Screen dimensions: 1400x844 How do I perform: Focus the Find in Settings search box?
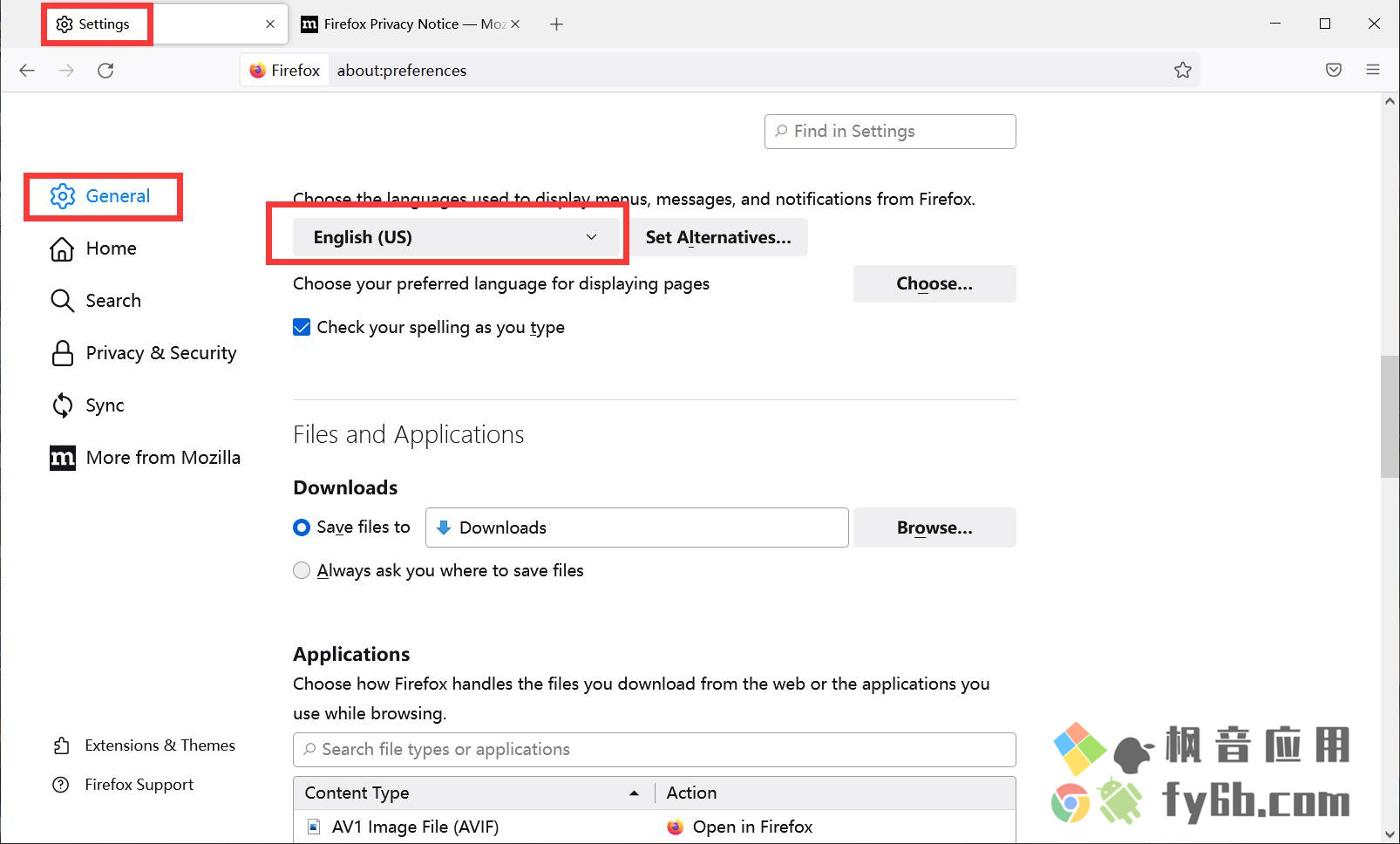(x=890, y=132)
